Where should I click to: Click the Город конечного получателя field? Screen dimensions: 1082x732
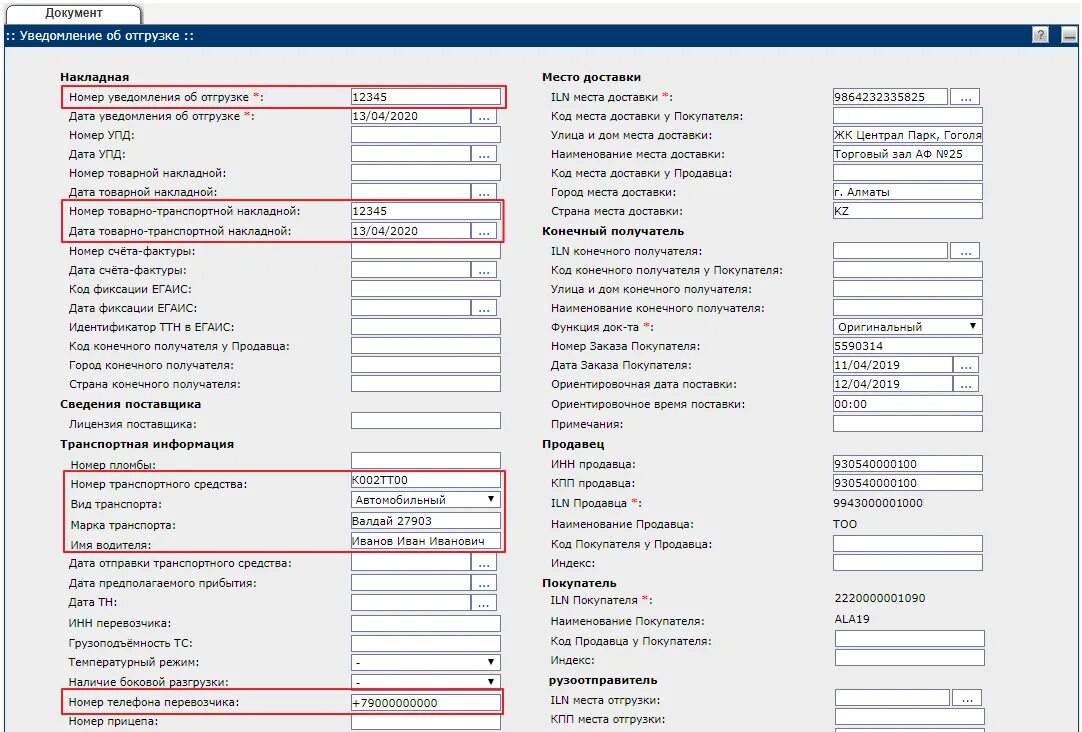[x=425, y=365]
